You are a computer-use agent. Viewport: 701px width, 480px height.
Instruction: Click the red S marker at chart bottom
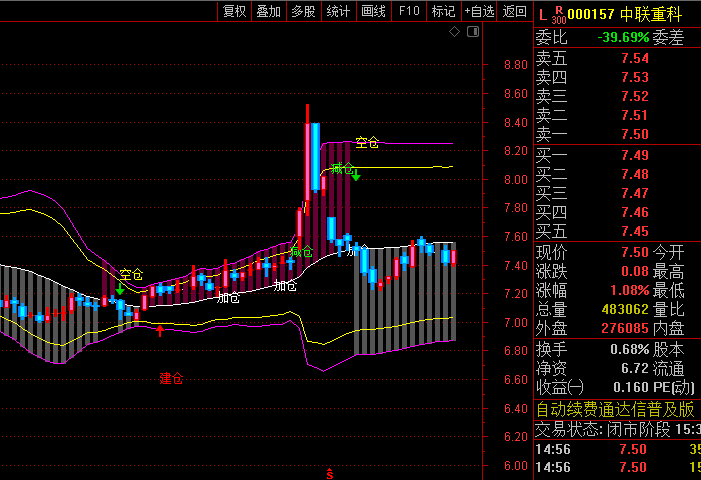[x=329, y=474]
